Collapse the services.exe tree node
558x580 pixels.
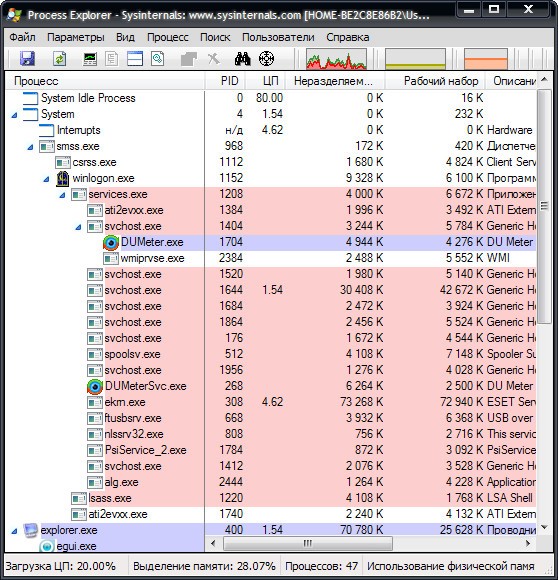[62, 195]
